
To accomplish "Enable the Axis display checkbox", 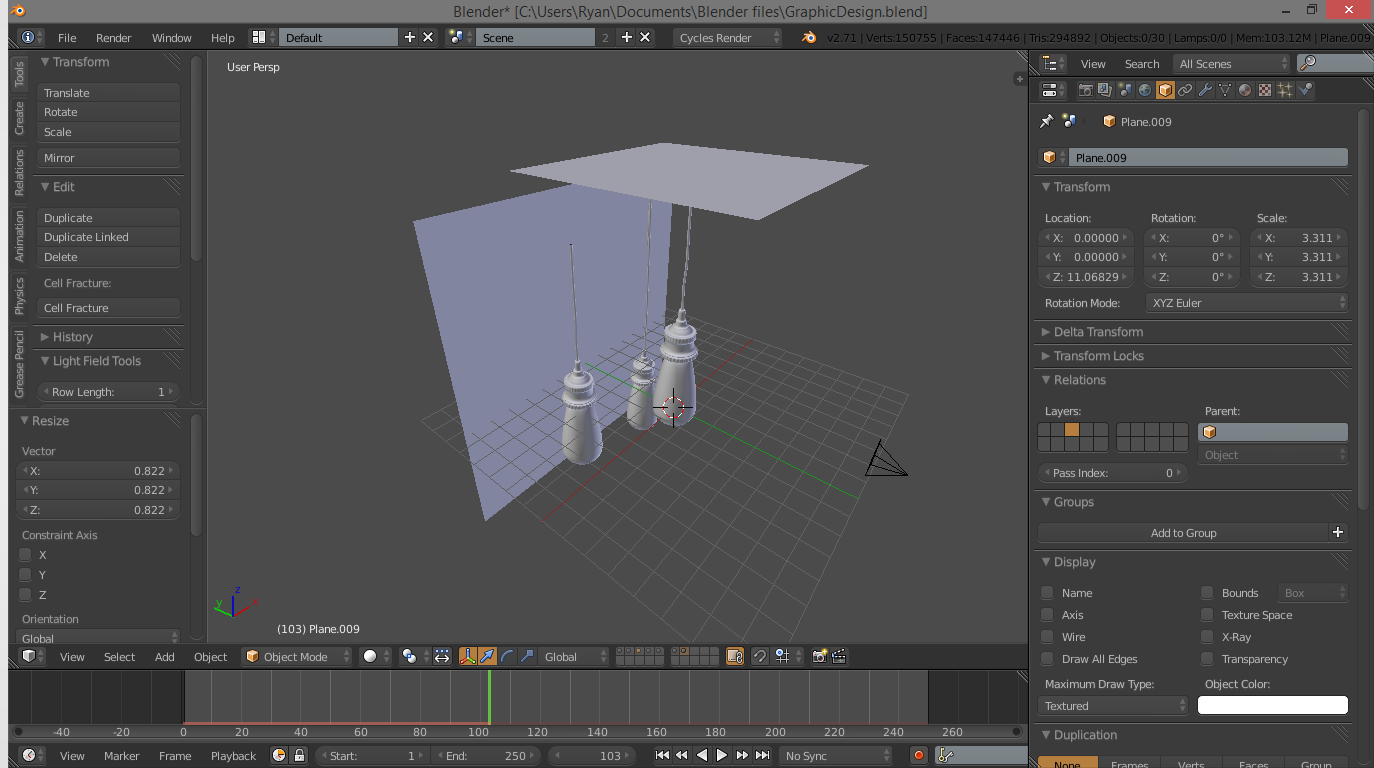I will [x=1047, y=614].
